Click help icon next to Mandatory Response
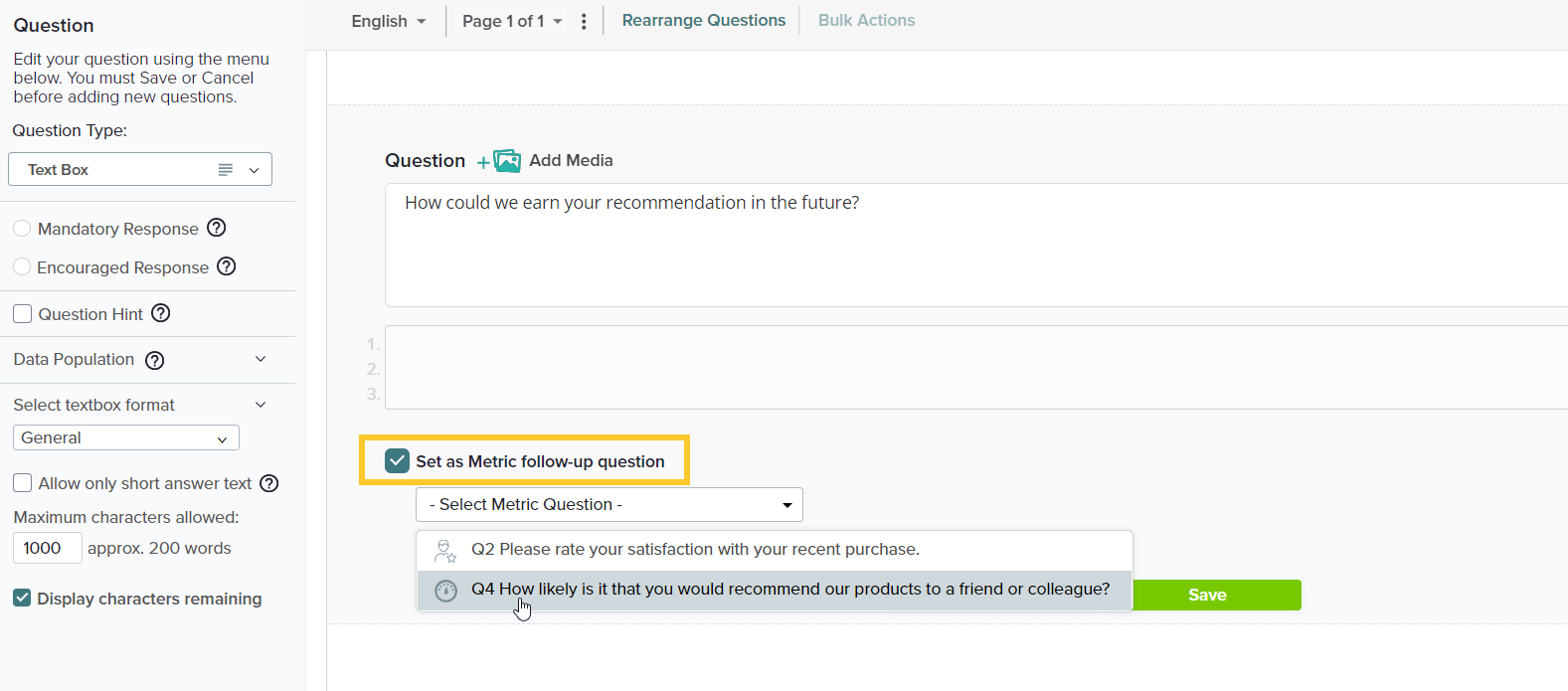 click(217, 228)
